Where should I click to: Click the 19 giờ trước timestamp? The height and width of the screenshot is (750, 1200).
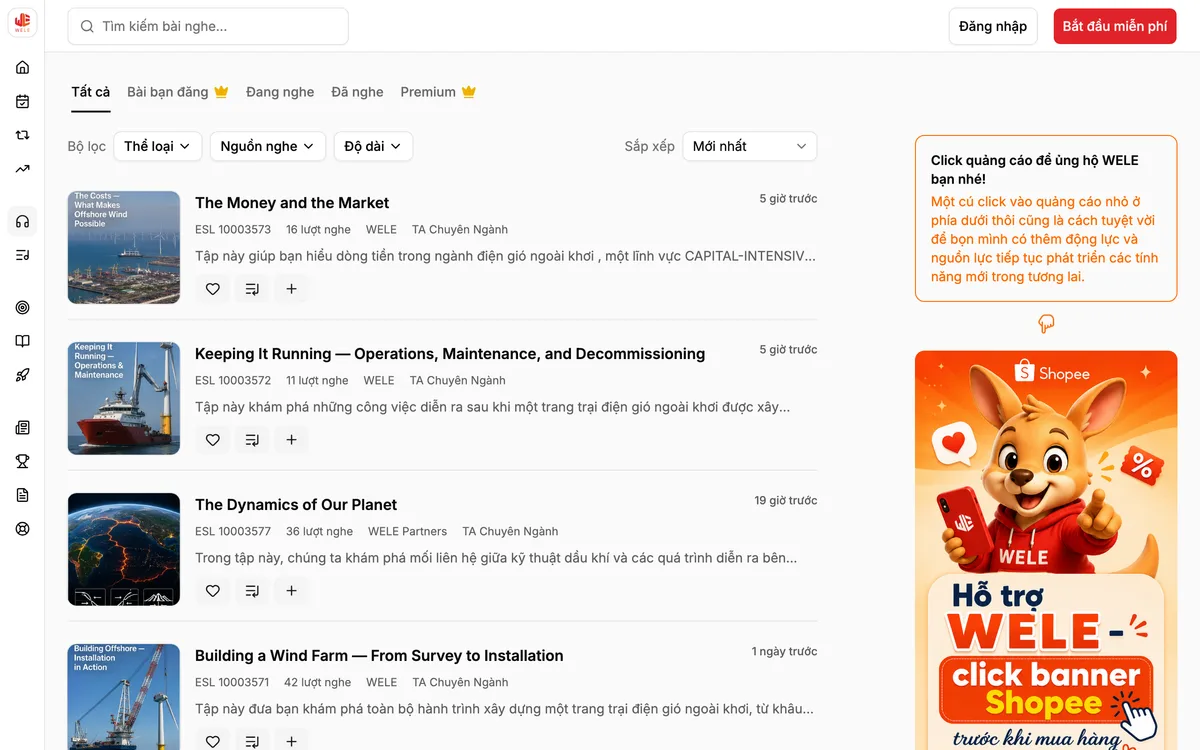click(786, 501)
